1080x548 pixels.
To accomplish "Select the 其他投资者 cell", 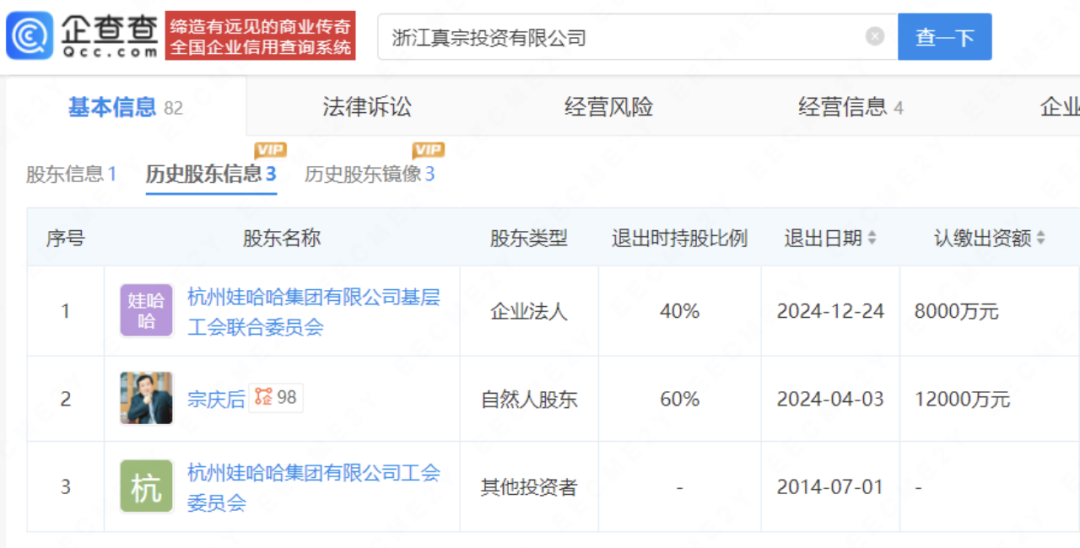I will [529, 487].
